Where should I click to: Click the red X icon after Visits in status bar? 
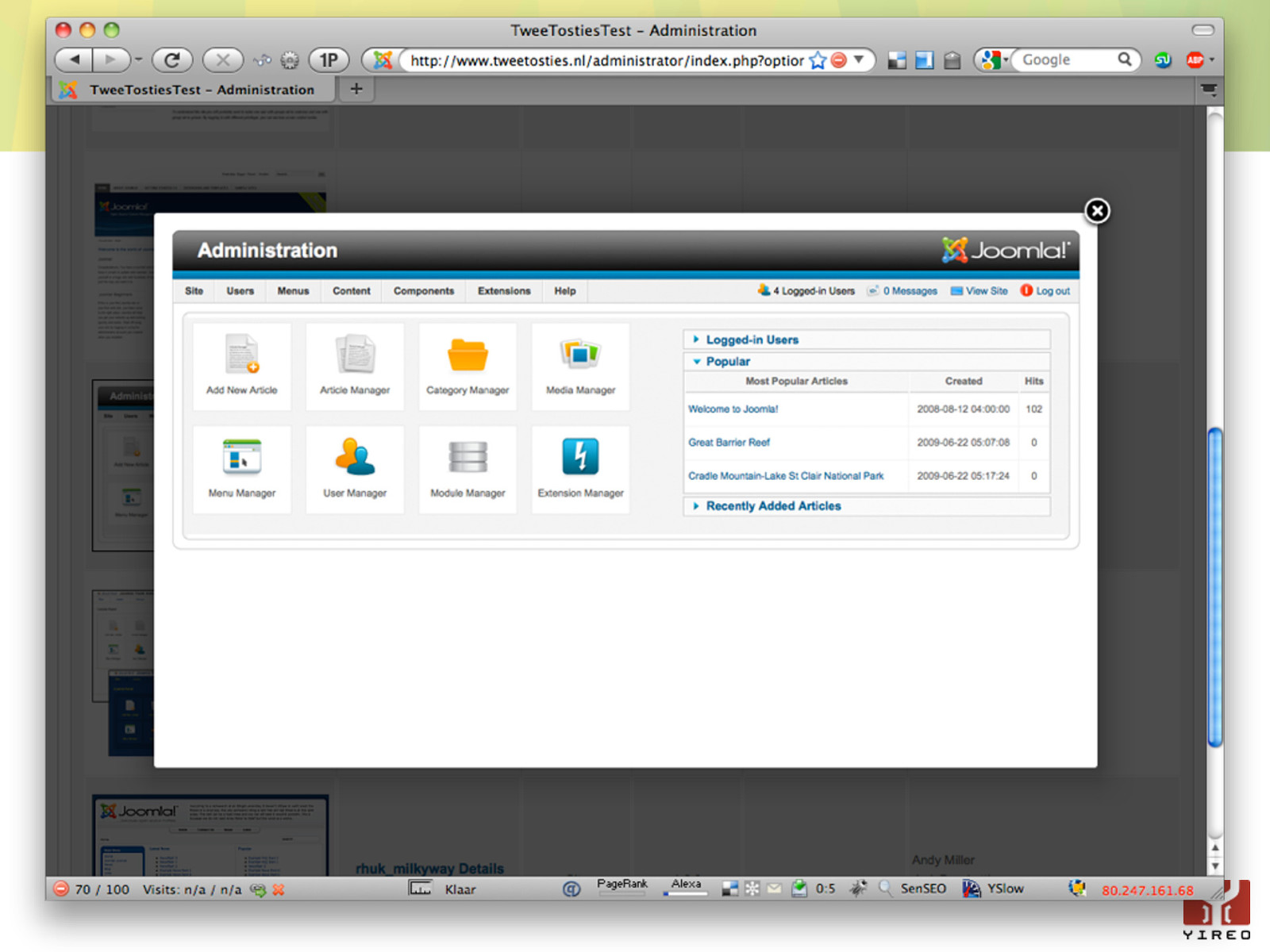279,889
